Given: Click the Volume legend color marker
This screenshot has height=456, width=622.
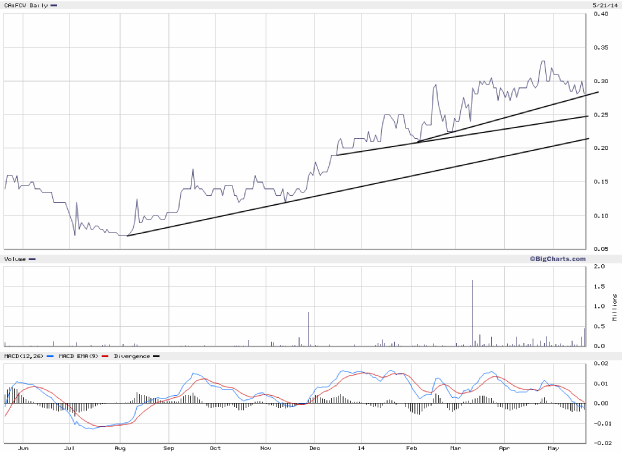Looking at the screenshot, I should pyautogui.click(x=34, y=261).
